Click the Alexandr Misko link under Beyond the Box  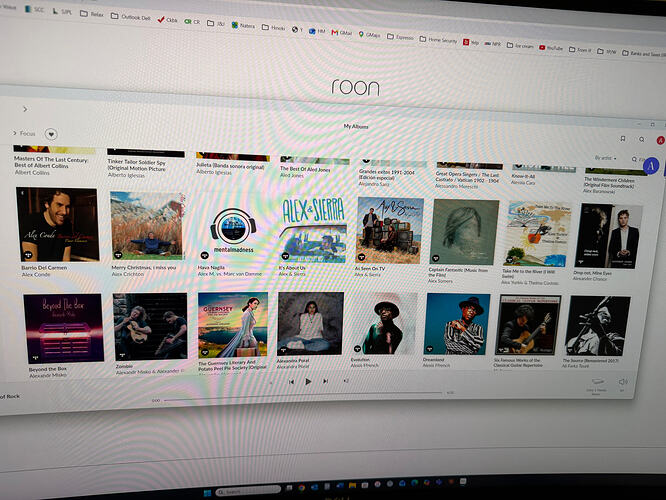coord(48,376)
